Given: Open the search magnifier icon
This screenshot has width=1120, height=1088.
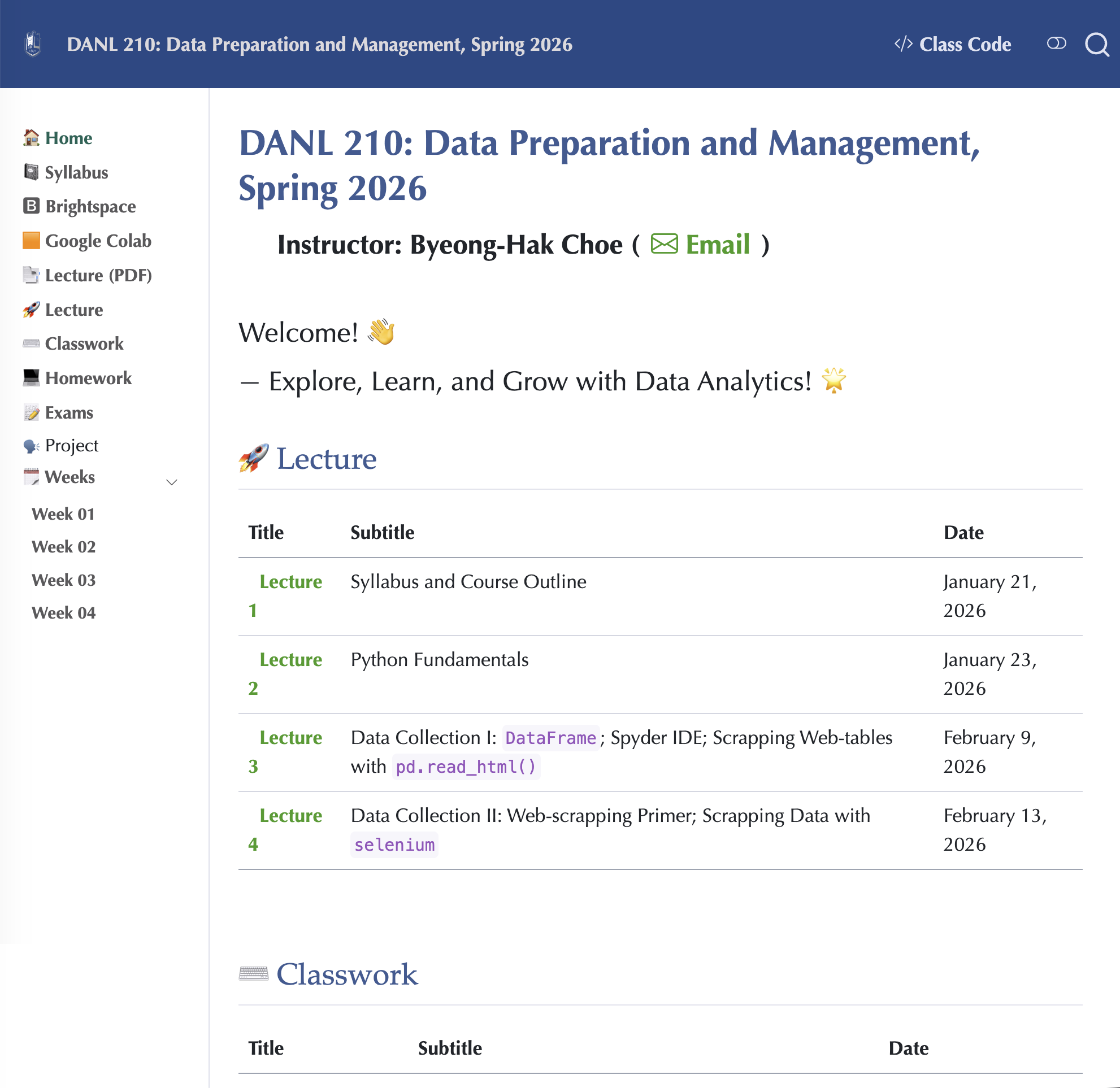Looking at the screenshot, I should click(1096, 44).
